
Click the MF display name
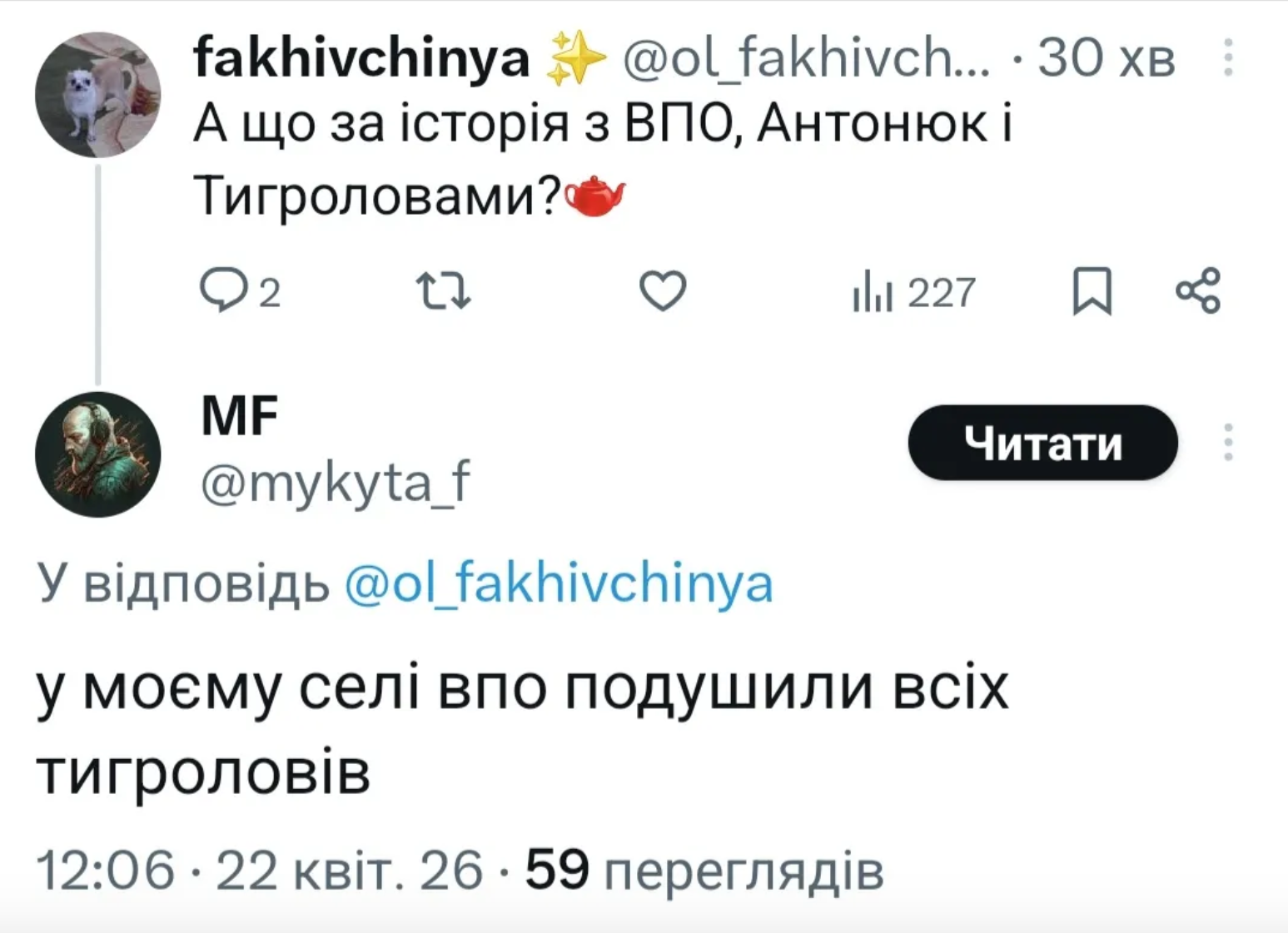coord(240,416)
